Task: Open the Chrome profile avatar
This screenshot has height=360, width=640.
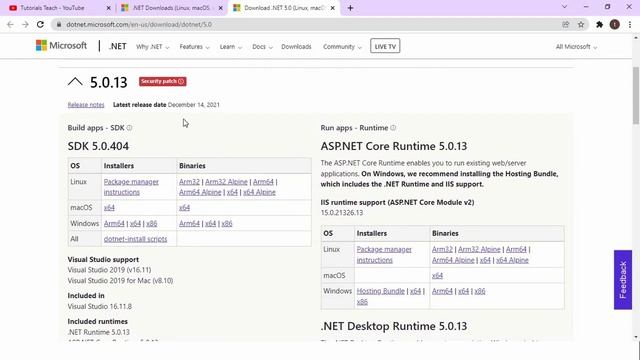Action: click(x=615, y=24)
